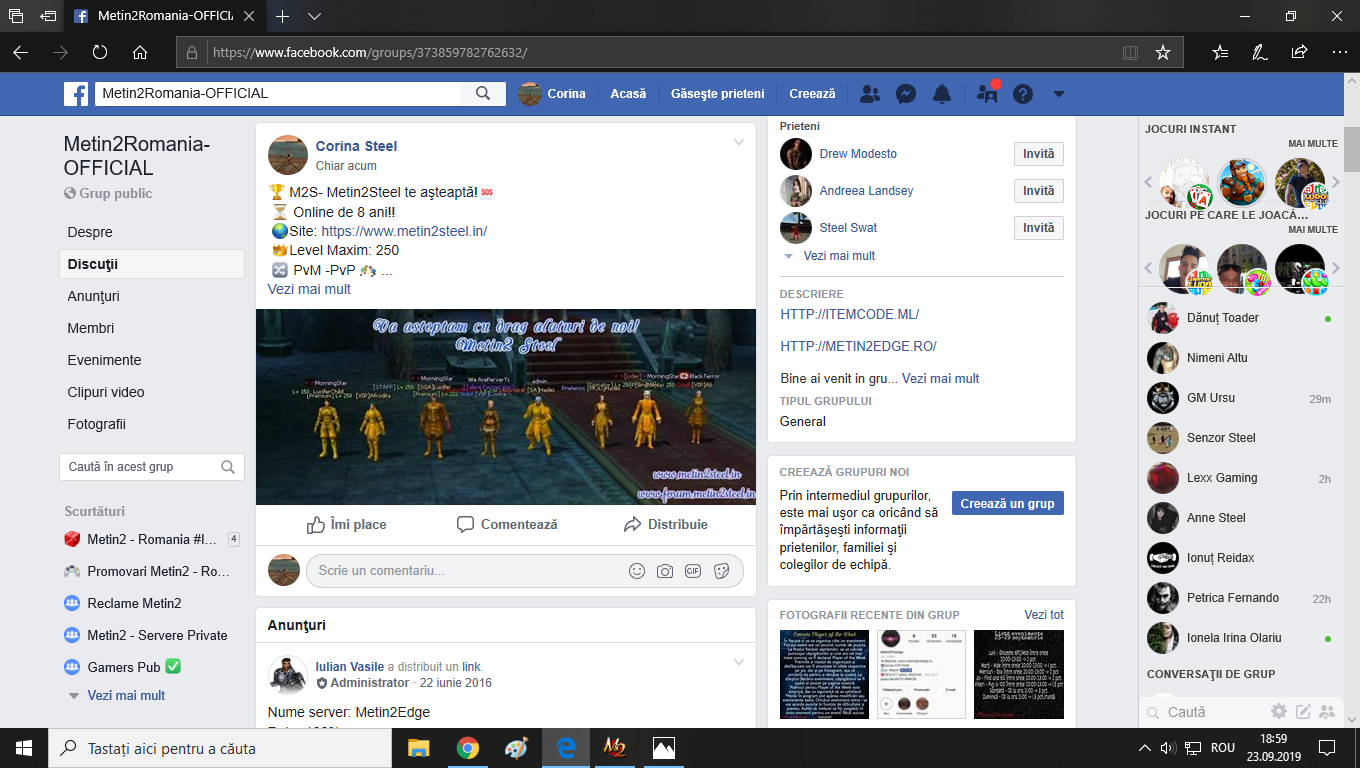1360x768 pixels.
Task: Click the browser Refresh button
Action: (x=100, y=52)
